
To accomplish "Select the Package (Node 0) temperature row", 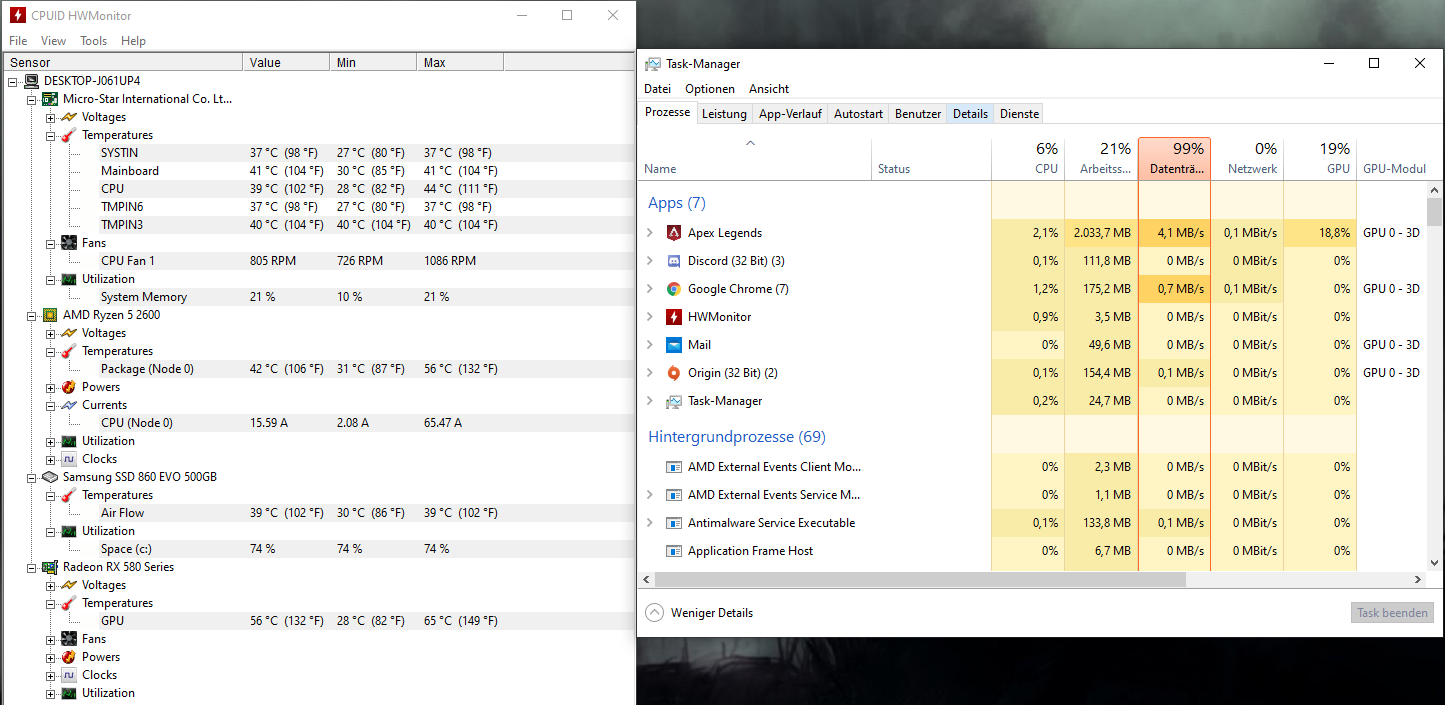I will point(319,369).
